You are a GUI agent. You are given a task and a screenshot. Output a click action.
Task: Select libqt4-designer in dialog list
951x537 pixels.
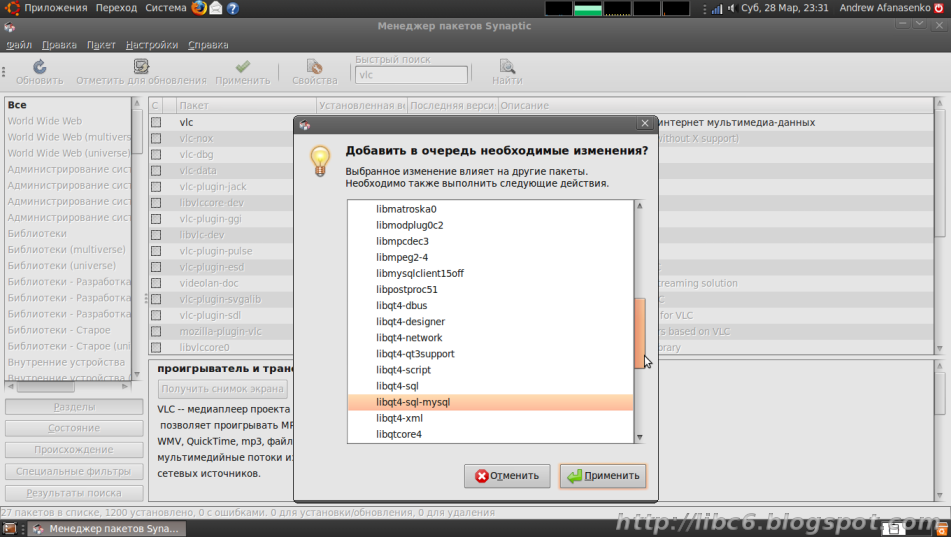(490, 322)
